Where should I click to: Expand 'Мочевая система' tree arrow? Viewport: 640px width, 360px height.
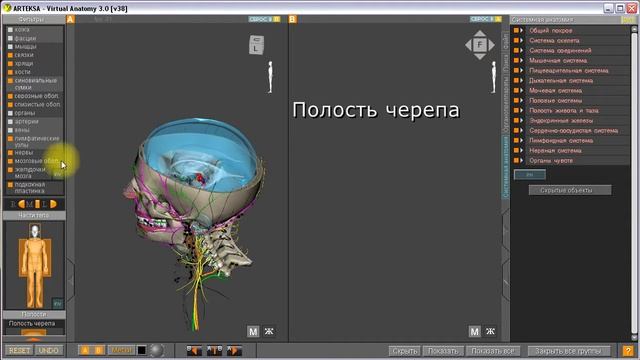pyautogui.click(x=522, y=91)
